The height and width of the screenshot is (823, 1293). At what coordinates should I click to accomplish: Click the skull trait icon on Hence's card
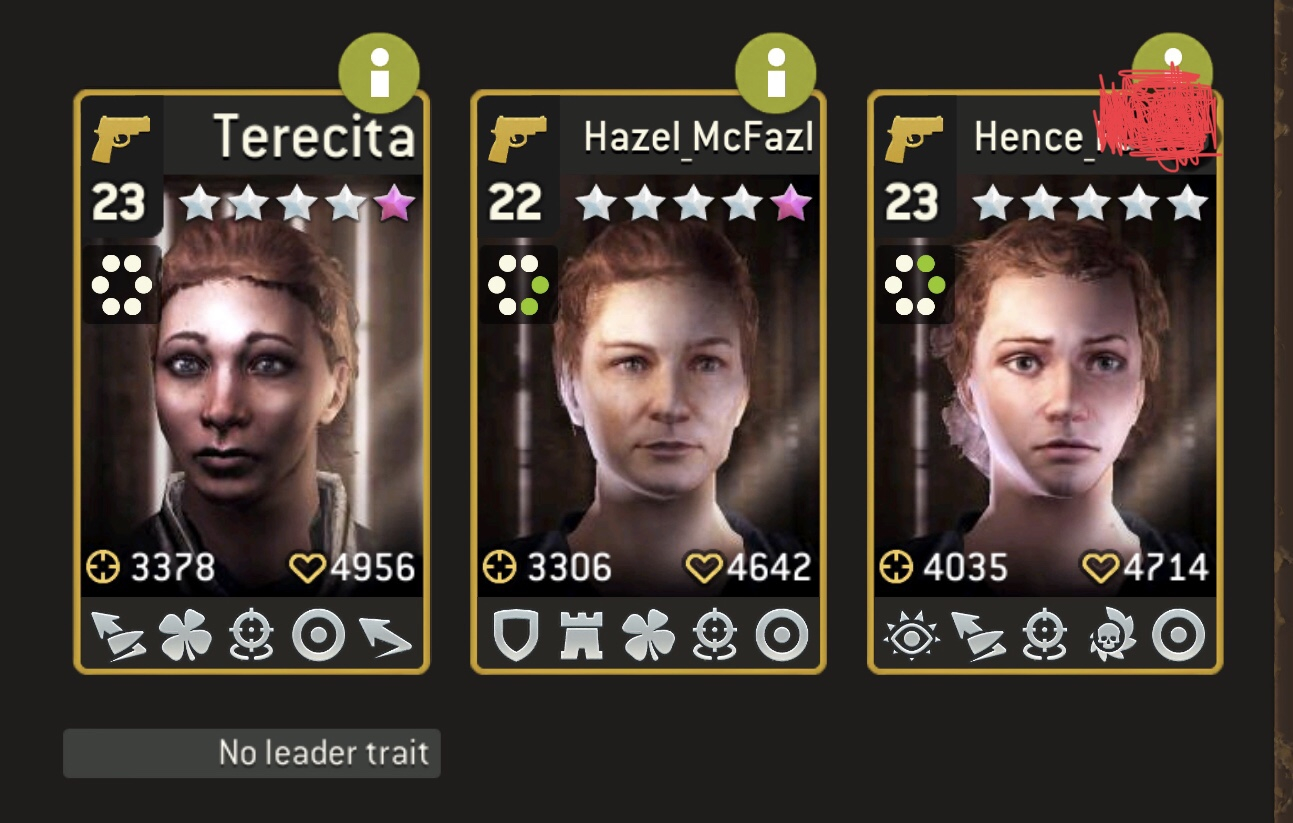(1111, 635)
